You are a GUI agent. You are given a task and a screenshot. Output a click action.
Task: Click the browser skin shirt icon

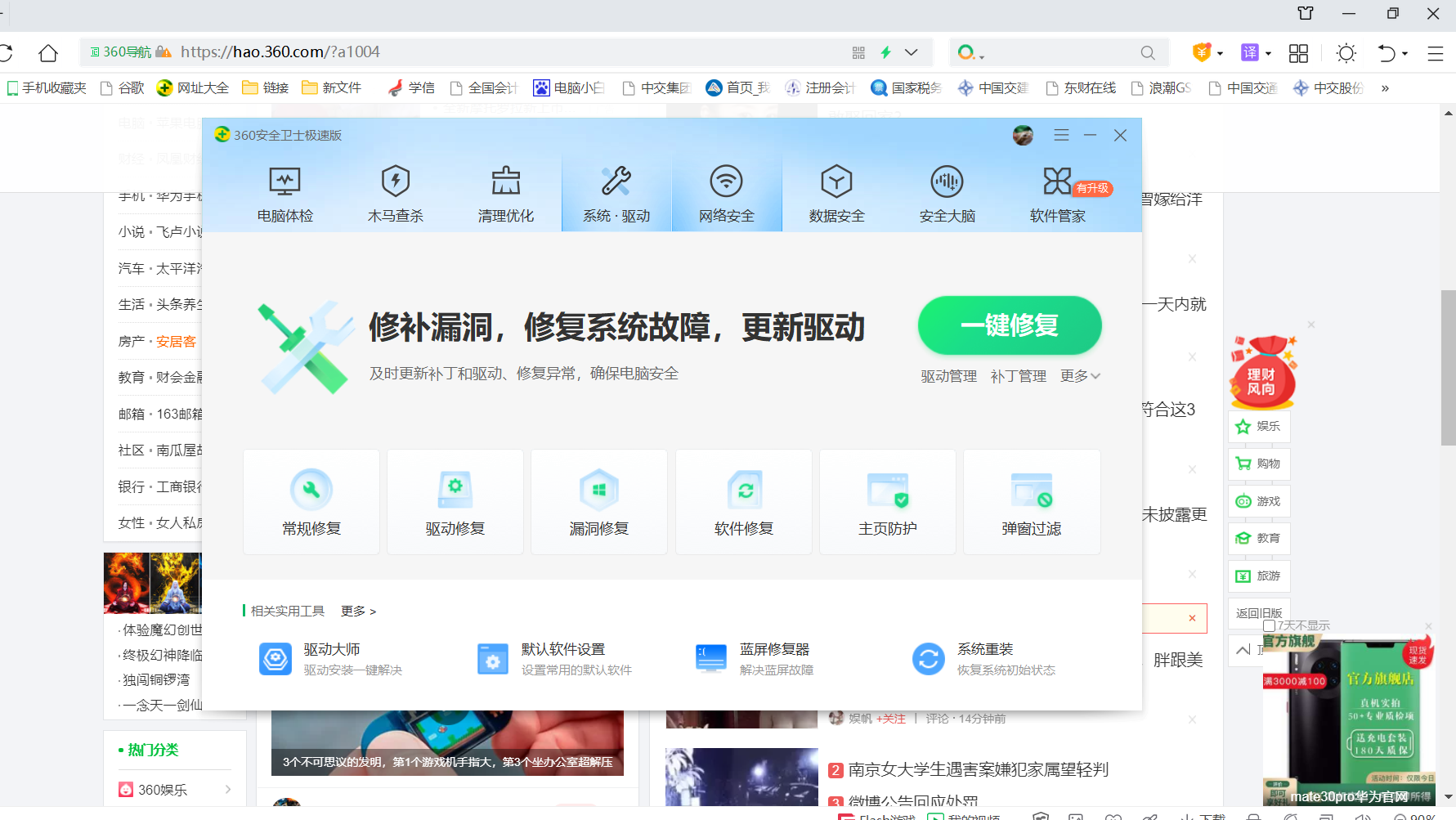(1306, 13)
